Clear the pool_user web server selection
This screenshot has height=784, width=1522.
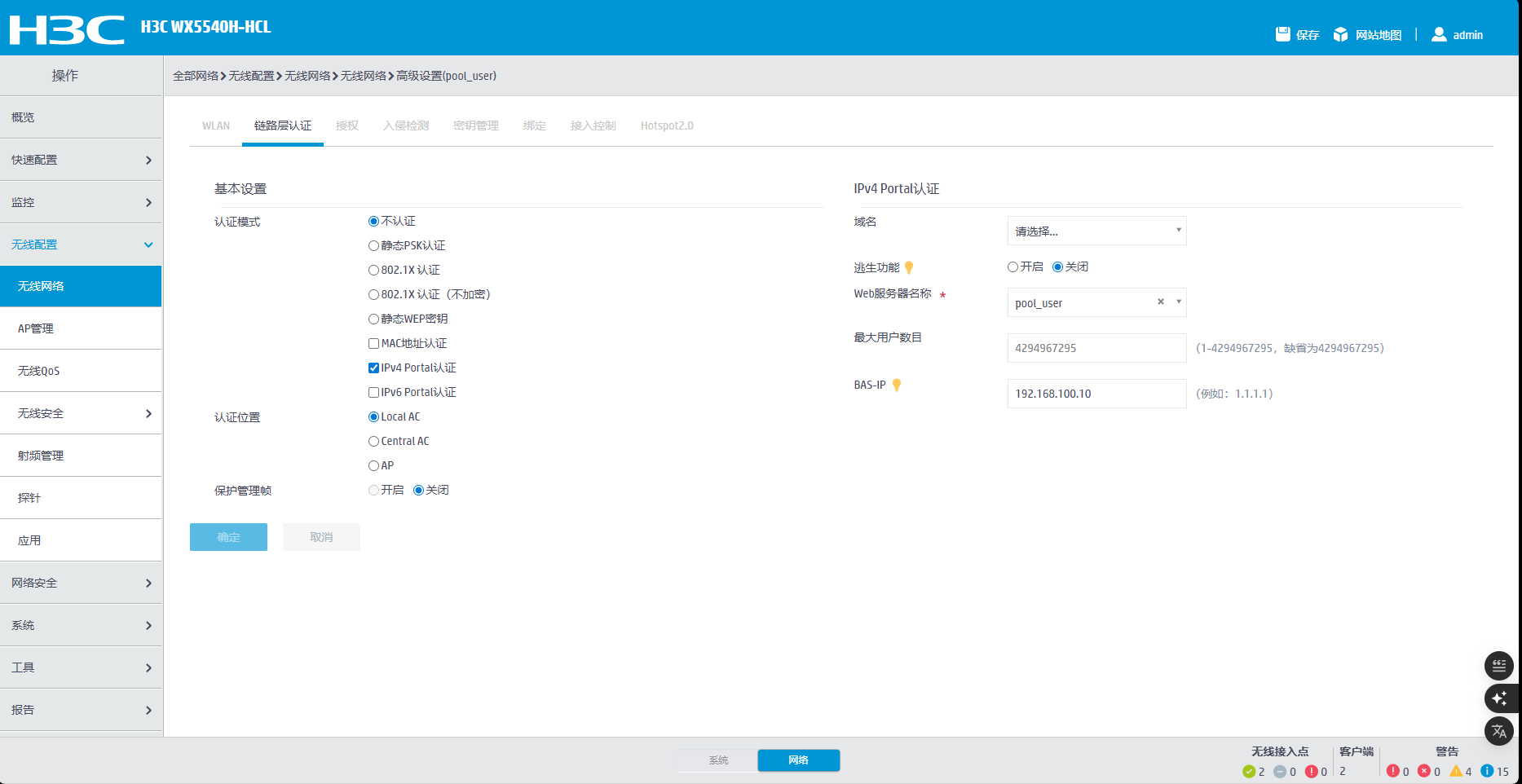pyautogui.click(x=1161, y=302)
